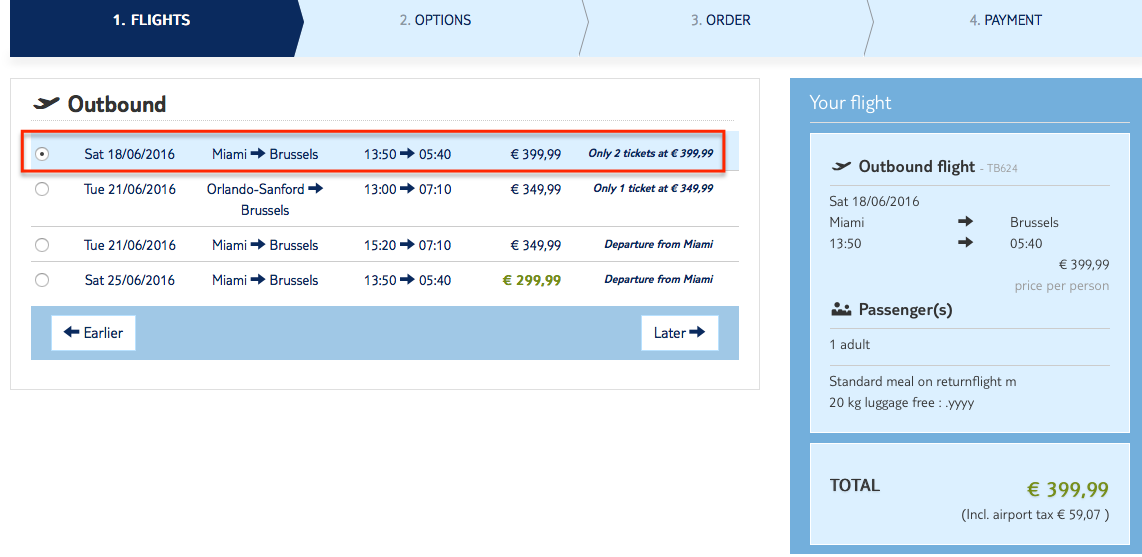The width and height of the screenshot is (1142, 557).
Task: Click the 15:20 → 07:10 time cell
Action: pos(407,245)
